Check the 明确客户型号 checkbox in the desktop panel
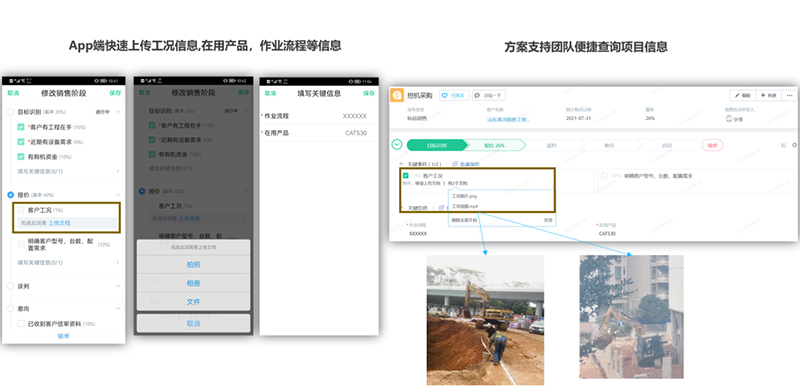This screenshot has width=800, height=387. (605, 175)
